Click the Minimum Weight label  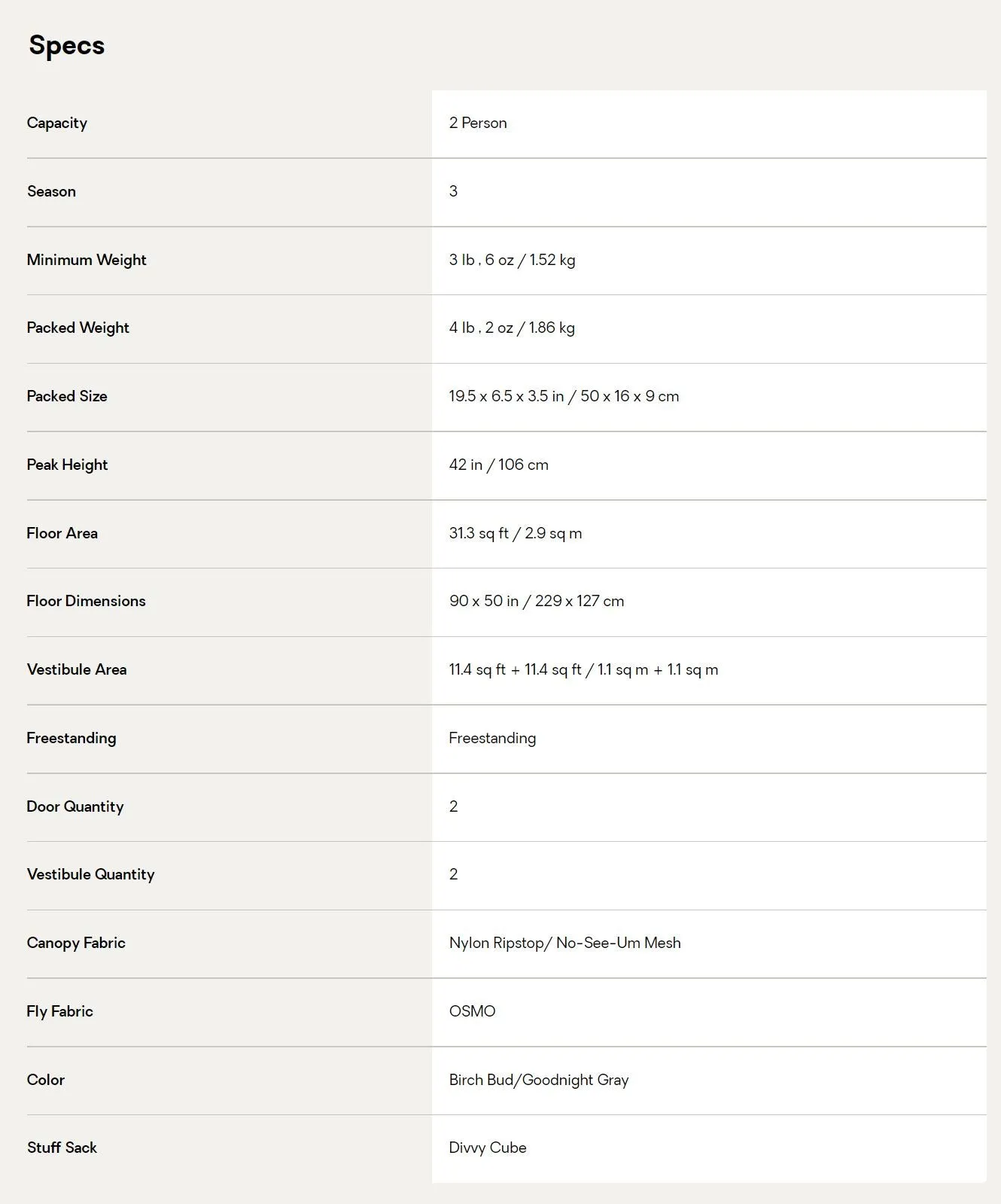click(x=87, y=260)
